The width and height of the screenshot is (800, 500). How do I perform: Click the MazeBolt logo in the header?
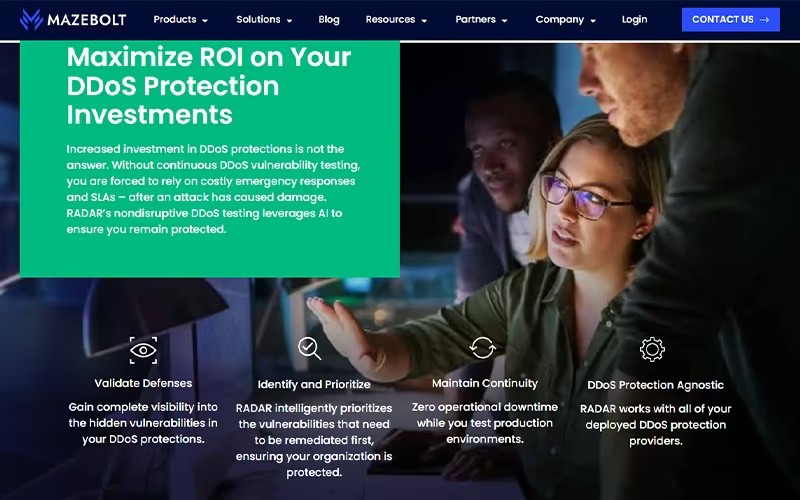[x=72, y=20]
